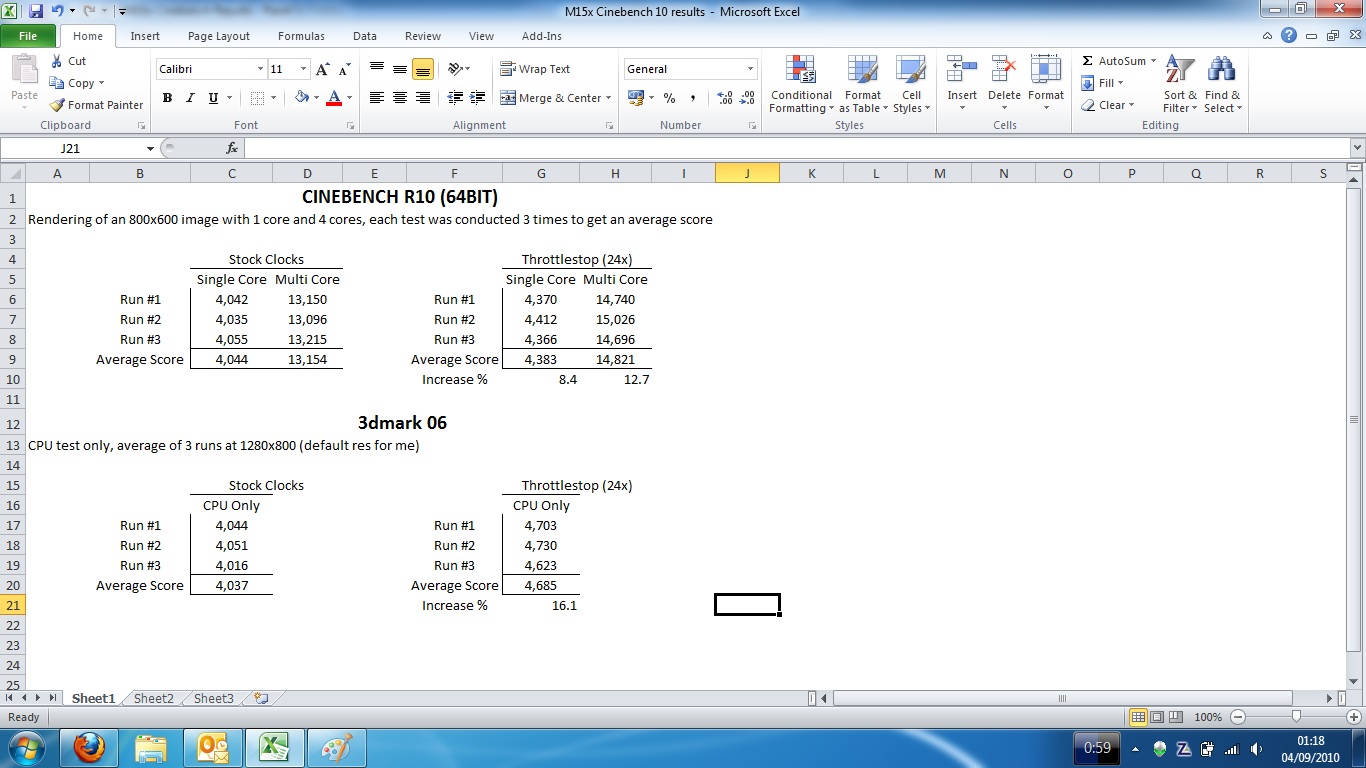Open the Borders dropdown arrow
Viewport: 1366px width, 768px height.
(274, 98)
